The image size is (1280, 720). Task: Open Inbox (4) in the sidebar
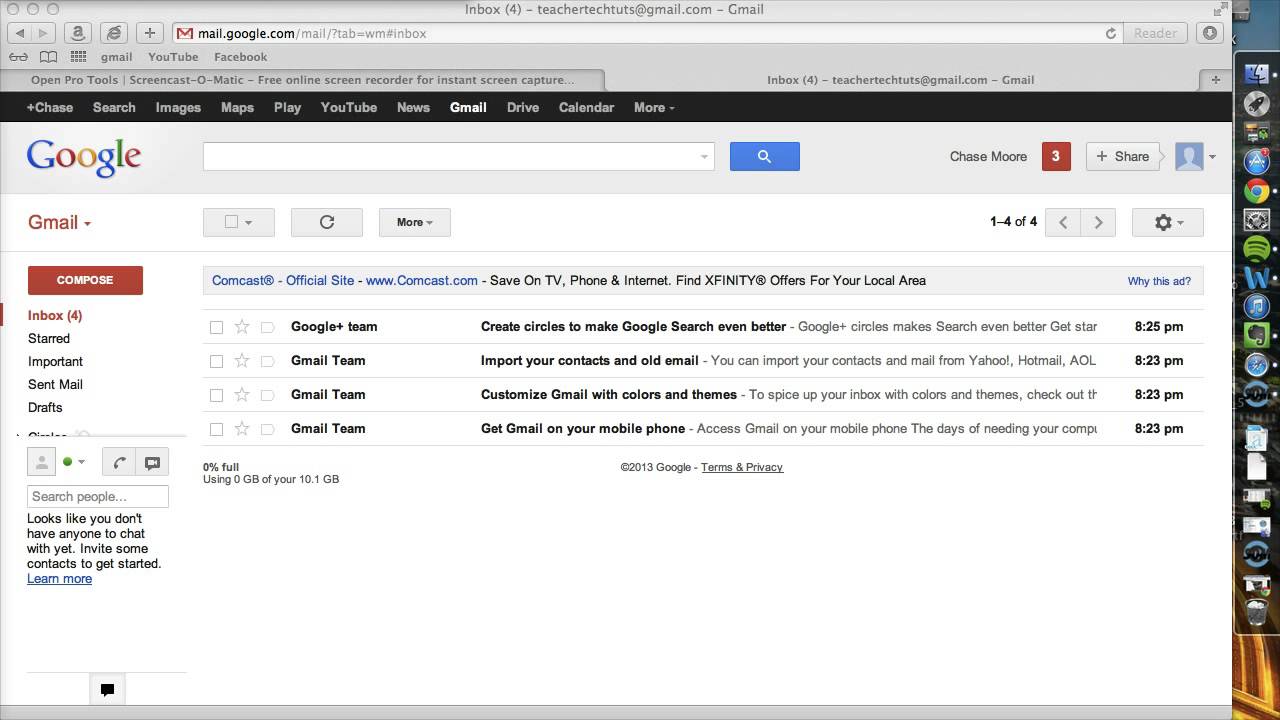55,315
